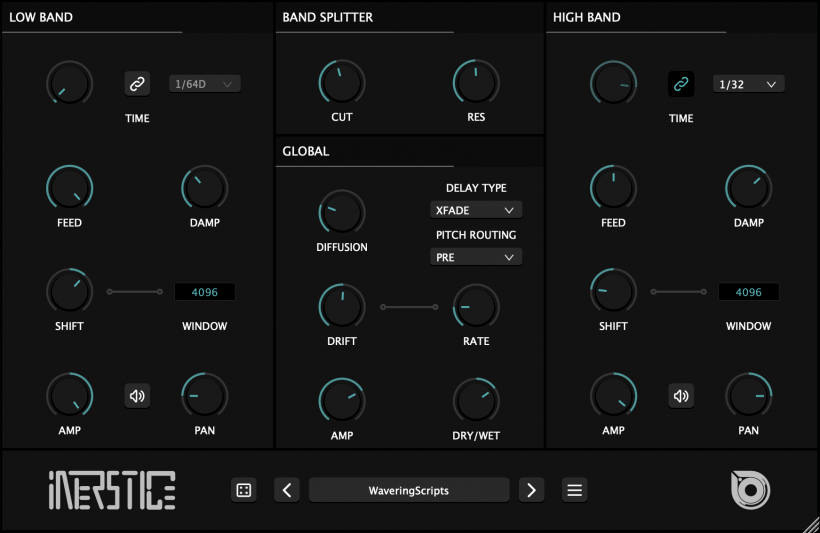Open the WaveringScripts preset name field
The width and height of the screenshot is (820, 533).
409,490
